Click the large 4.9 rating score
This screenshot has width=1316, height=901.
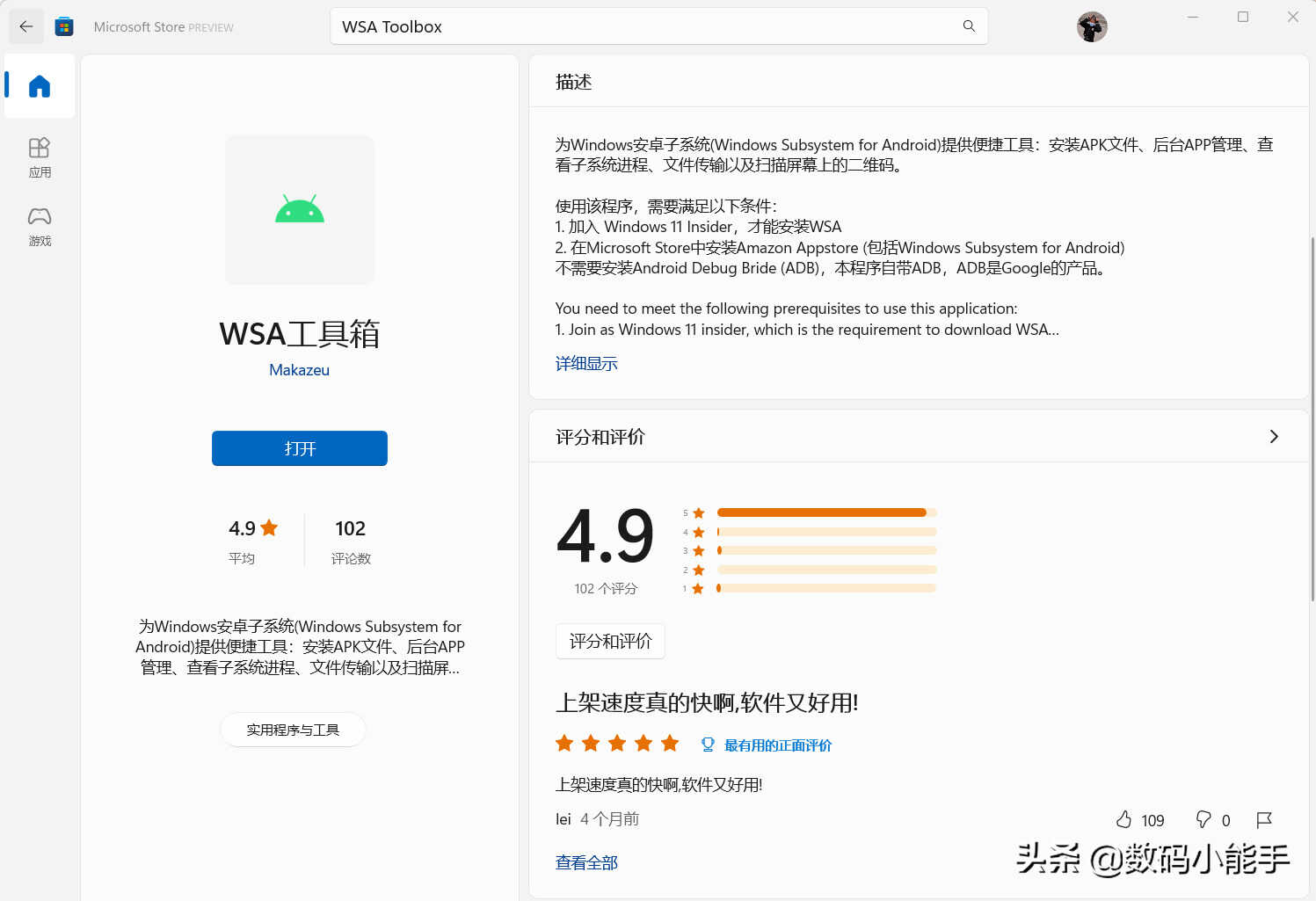pos(606,536)
